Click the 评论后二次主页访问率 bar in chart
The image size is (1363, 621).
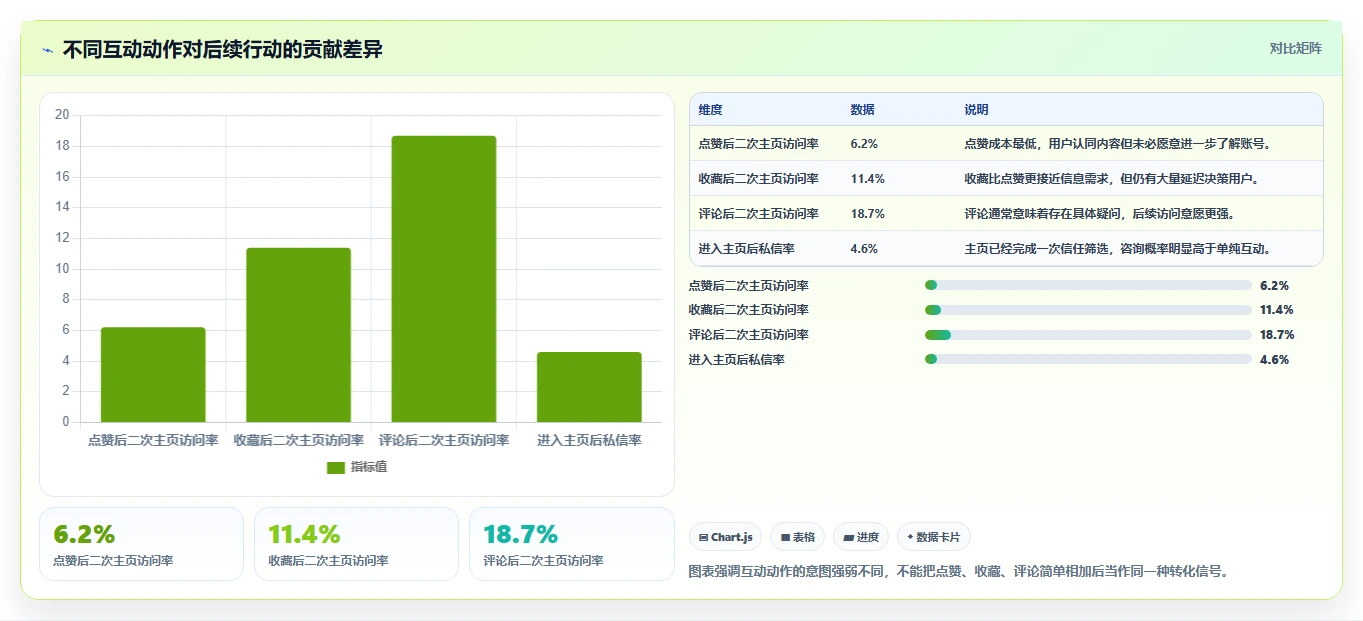(444, 279)
